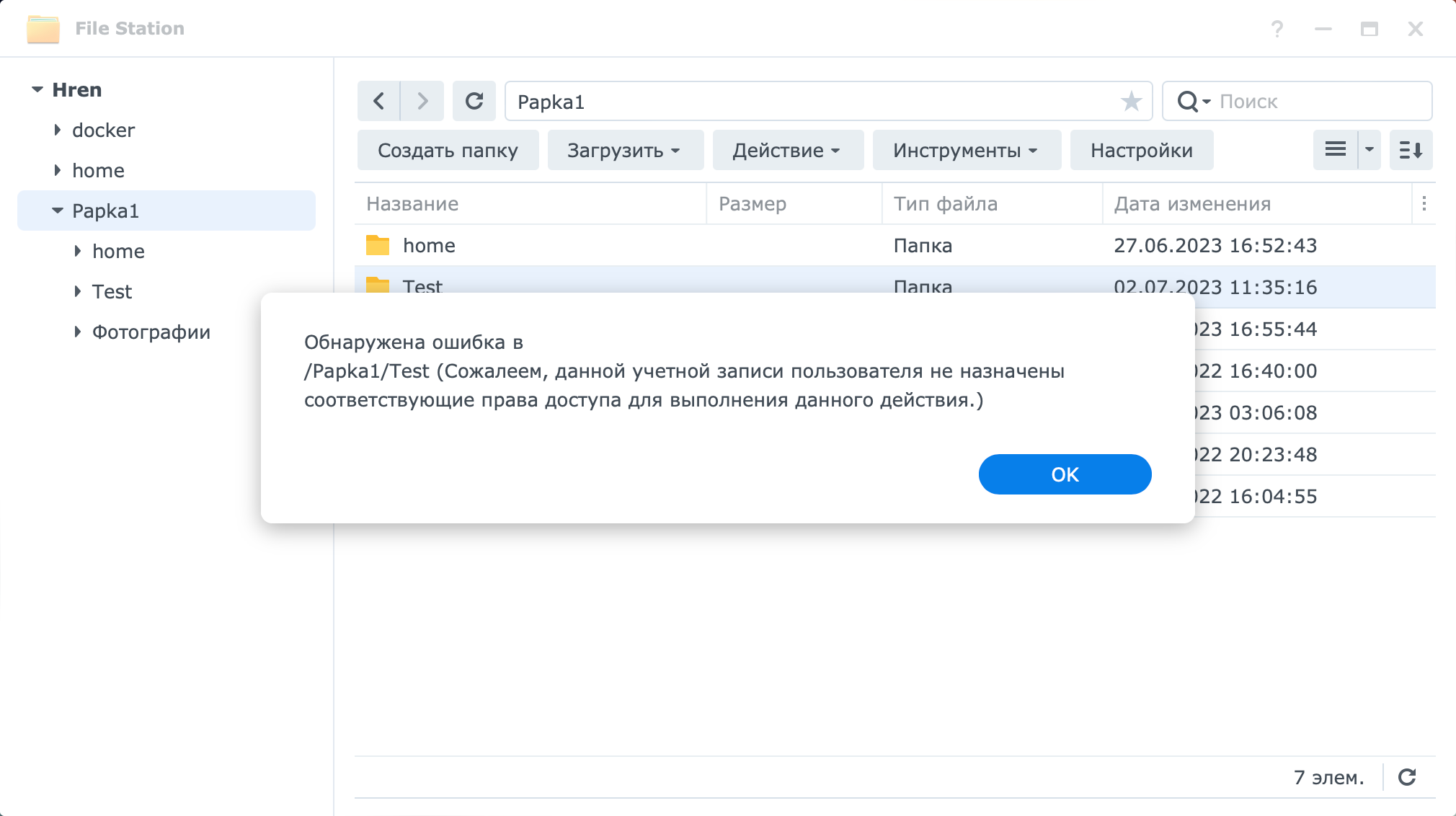Viewport: 1456px width, 816px height.
Task: Open view mode dropdown arrow
Action: (1370, 150)
